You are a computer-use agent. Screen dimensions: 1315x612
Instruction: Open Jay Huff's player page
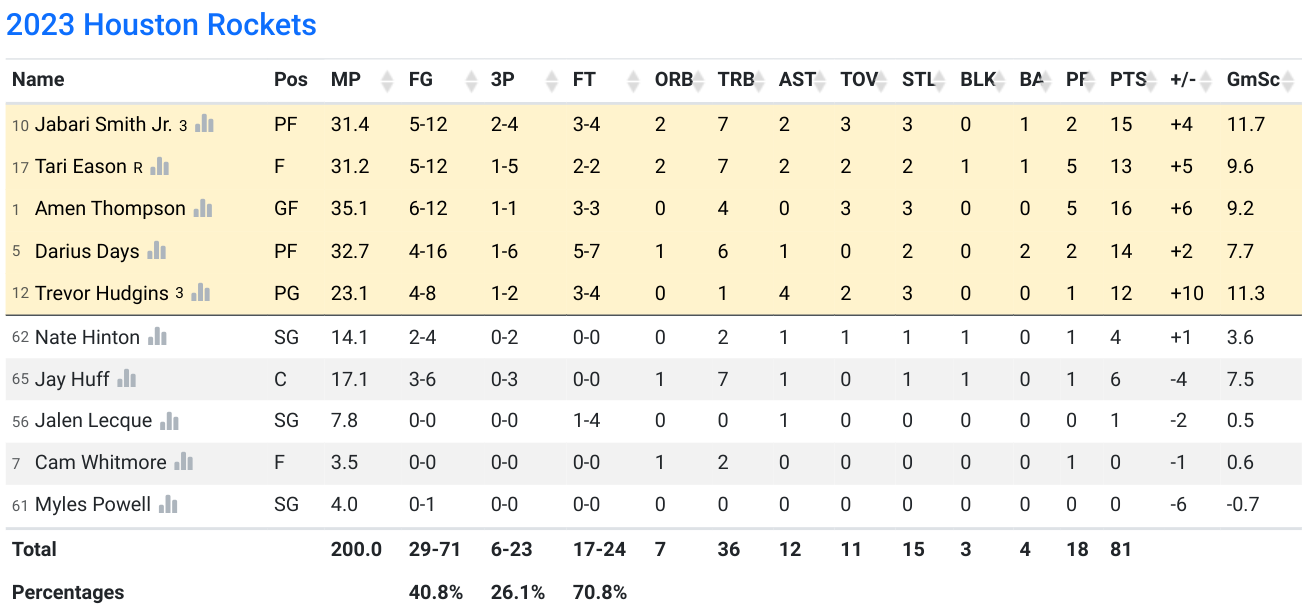[72, 379]
